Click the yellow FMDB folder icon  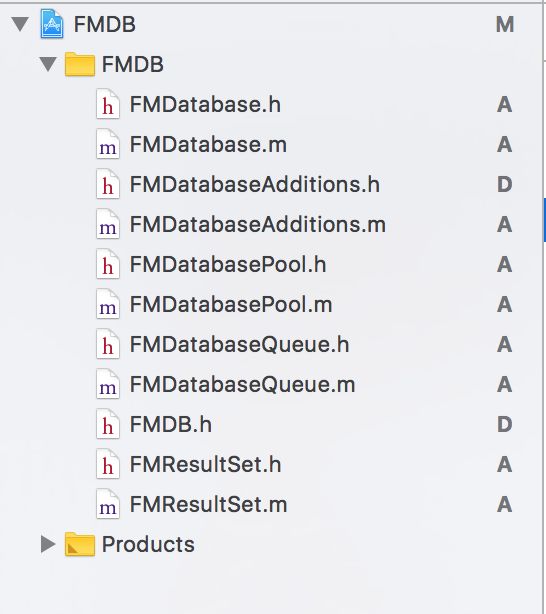pyautogui.click(x=80, y=64)
